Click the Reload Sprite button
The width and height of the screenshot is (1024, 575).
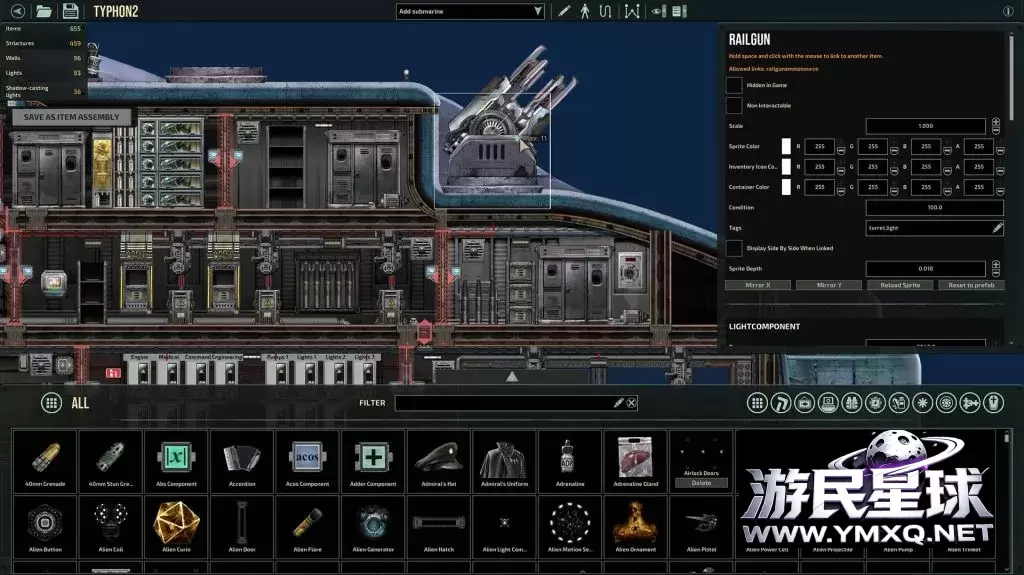pyautogui.click(x=900, y=285)
